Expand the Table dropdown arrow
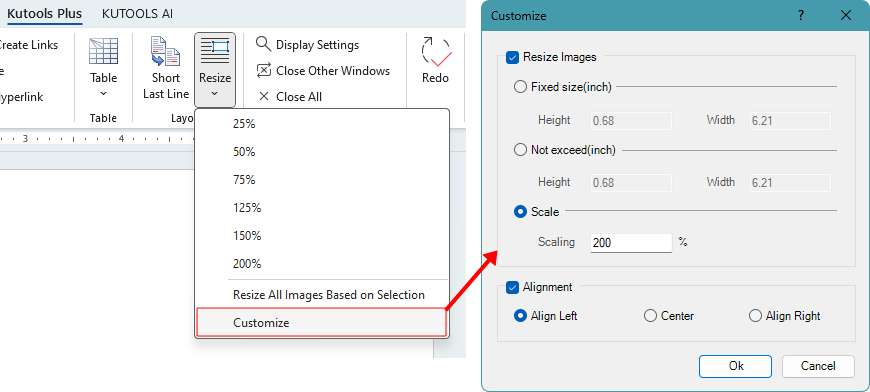The height and width of the screenshot is (392, 870). (104, 93)
